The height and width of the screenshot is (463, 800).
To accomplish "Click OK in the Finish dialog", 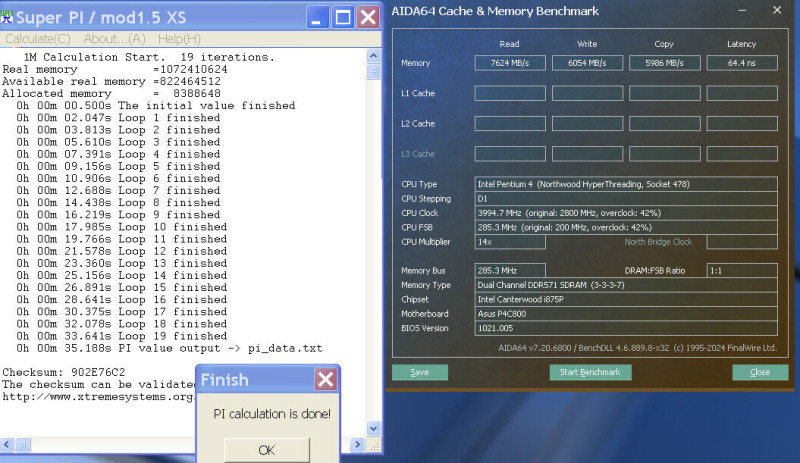I will [x=266, y=450].
